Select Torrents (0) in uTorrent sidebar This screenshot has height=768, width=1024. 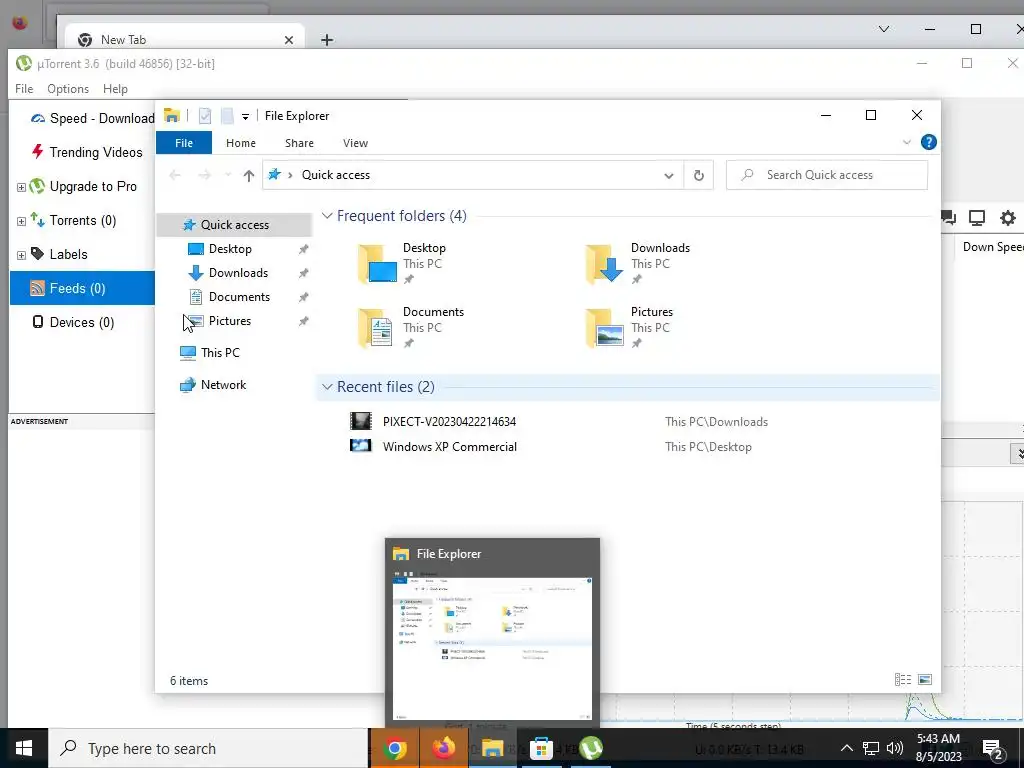pos(73,220)
